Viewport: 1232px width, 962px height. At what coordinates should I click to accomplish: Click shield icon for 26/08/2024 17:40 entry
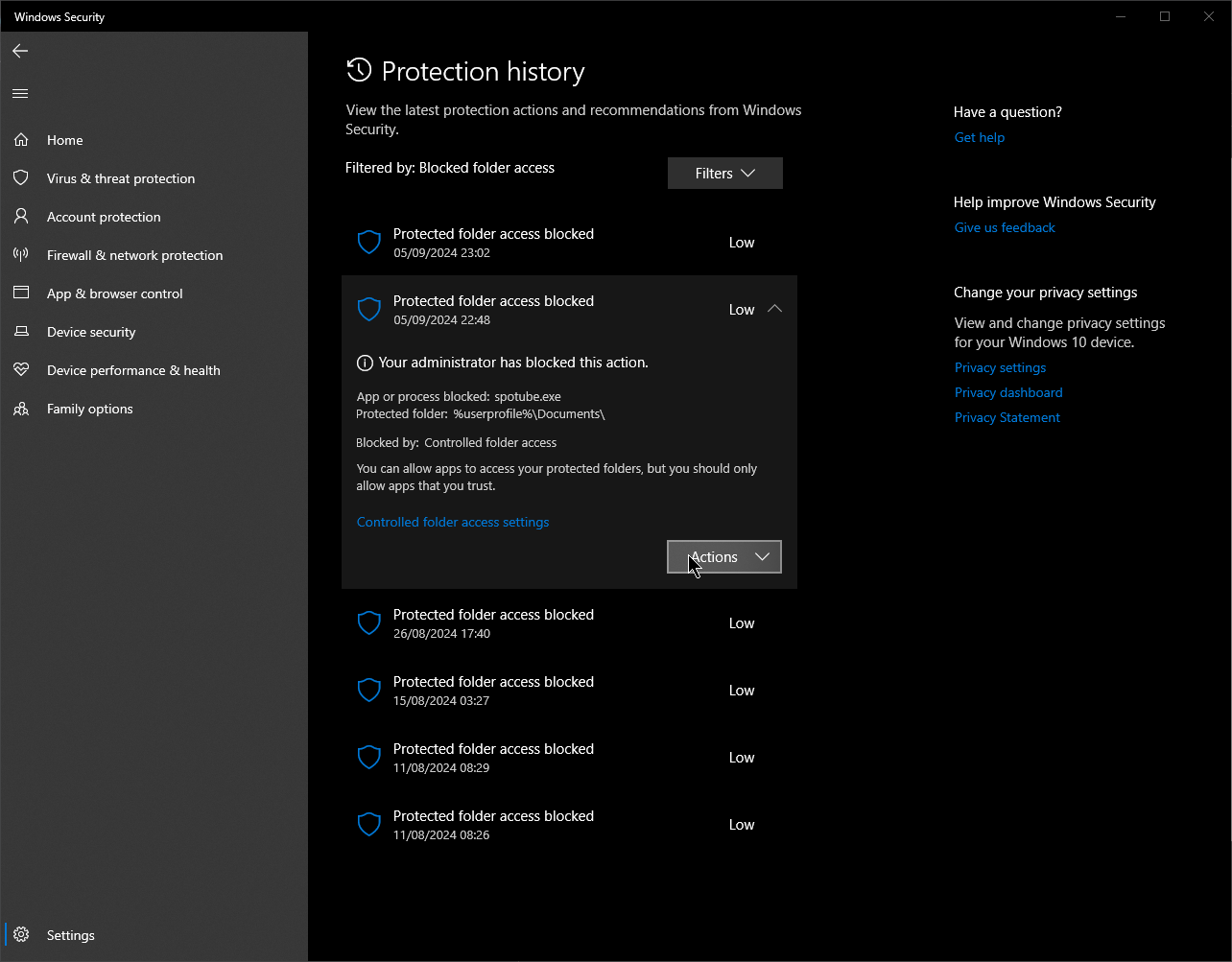click(369, 623)
